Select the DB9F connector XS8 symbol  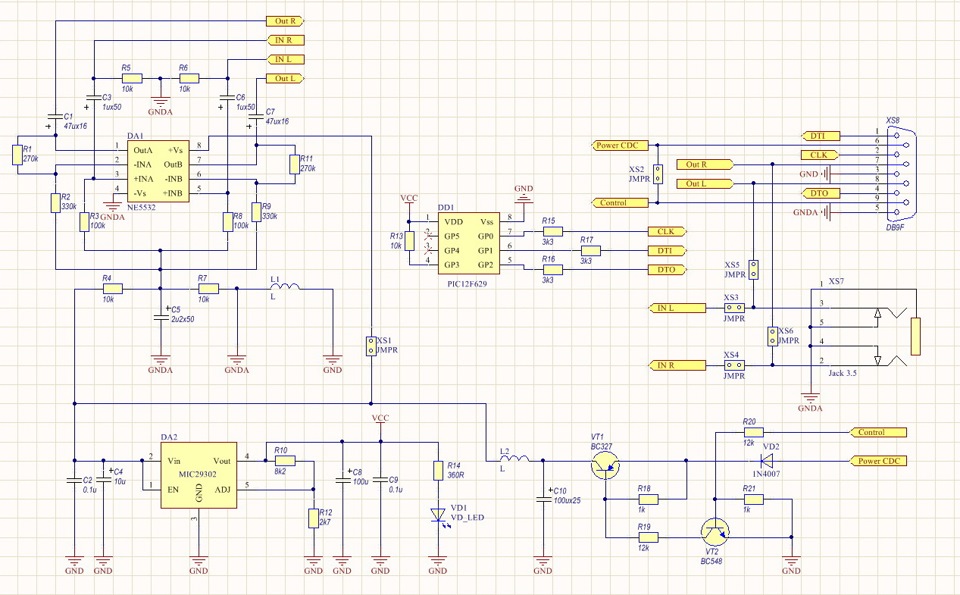click(x=901, y=173)
